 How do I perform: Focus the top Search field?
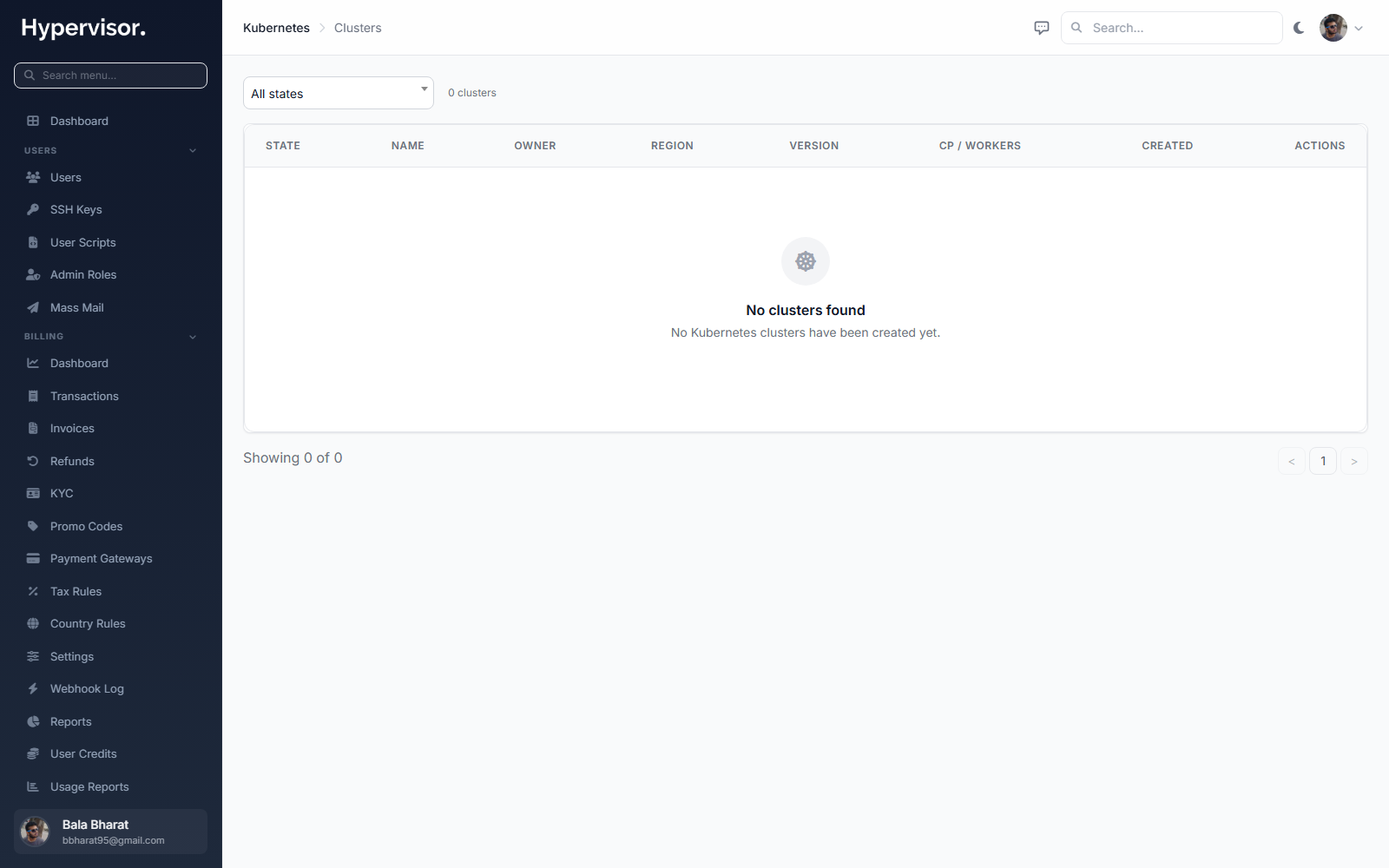[x=1172, y=28]
